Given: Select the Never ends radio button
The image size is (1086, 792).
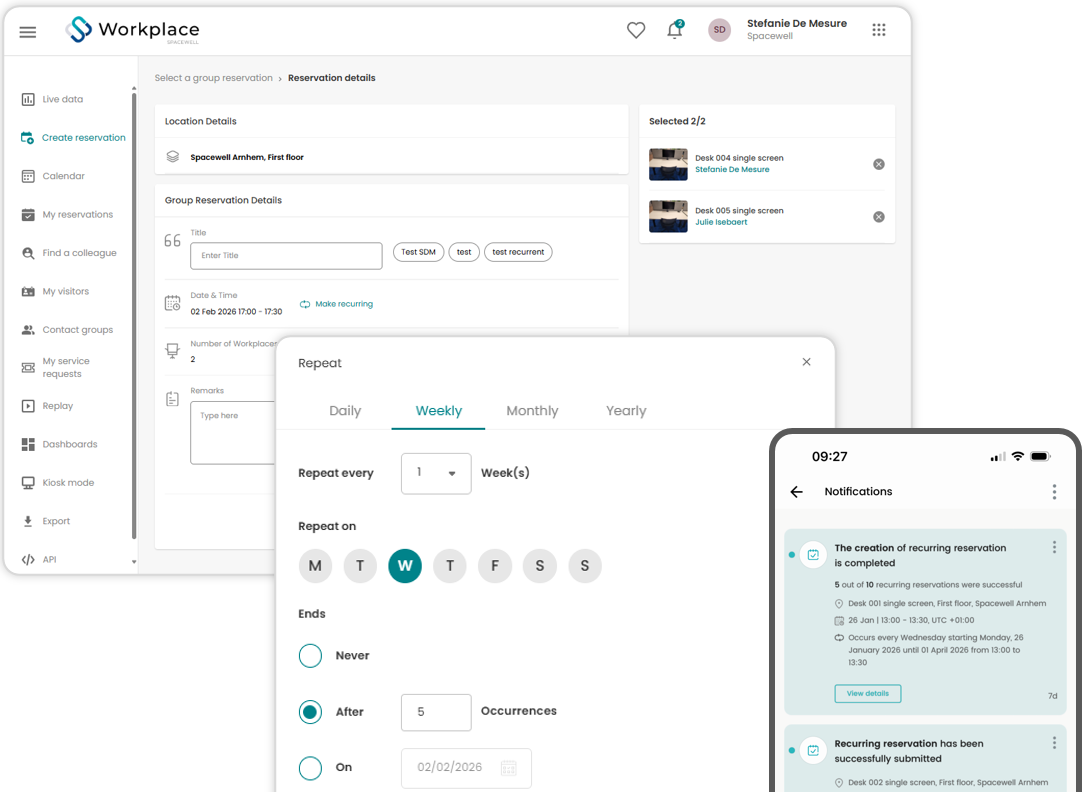Looking at the screenshot, I should coord(310,656).
